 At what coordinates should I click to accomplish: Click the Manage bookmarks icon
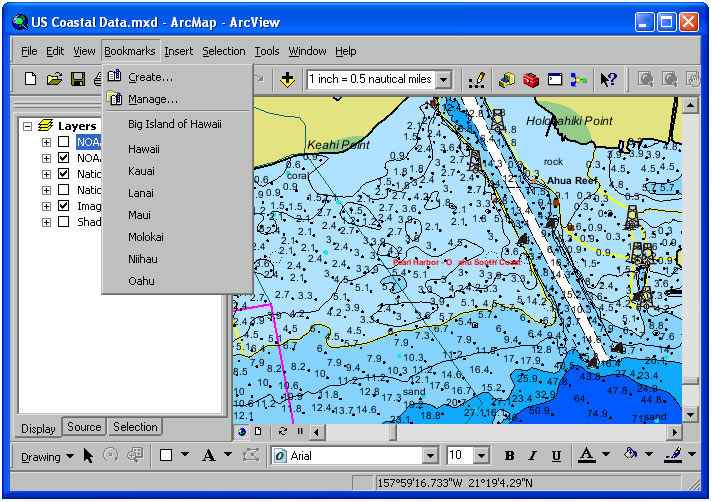[114, 97]
